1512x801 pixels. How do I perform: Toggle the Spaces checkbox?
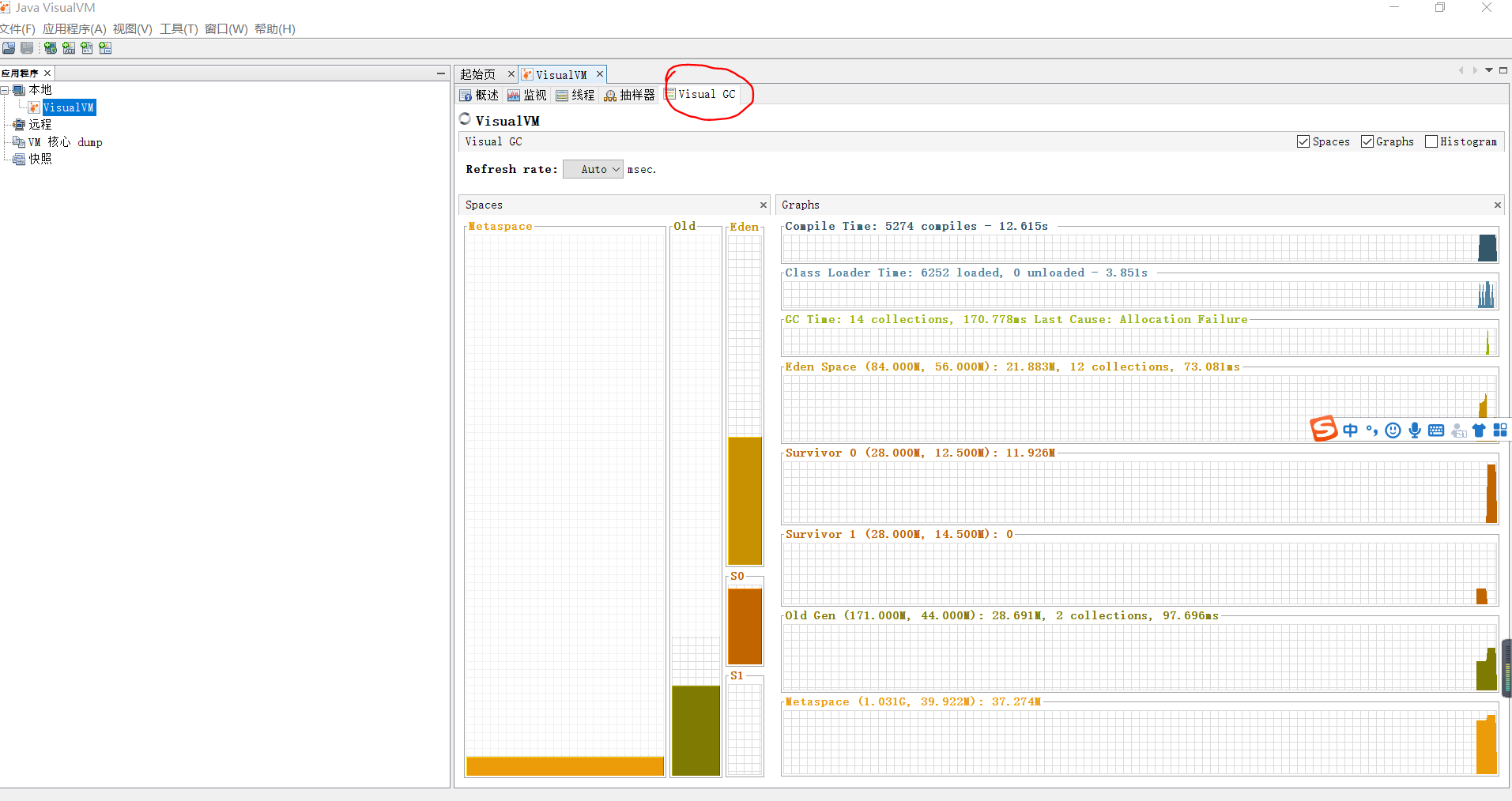click(x=1303, y=141)
